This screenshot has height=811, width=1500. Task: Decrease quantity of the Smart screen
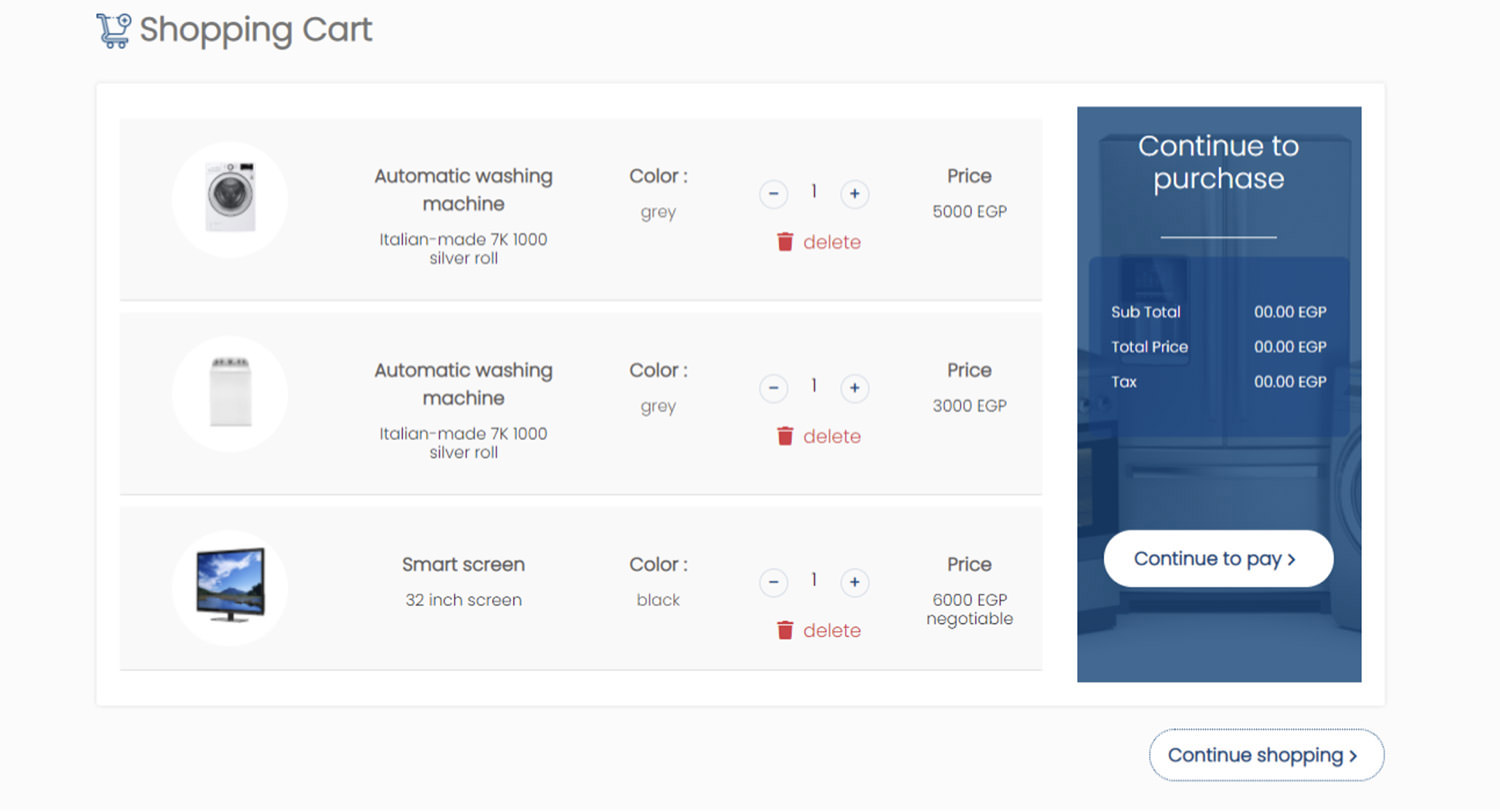coord(773,581)
